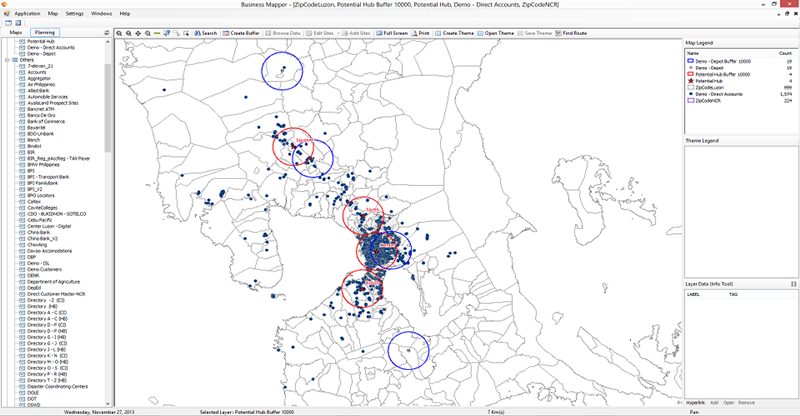Screen dimensions: 800x416
Task: Click Edit Sites in the toolbar
Action: (x=320, y=33)
